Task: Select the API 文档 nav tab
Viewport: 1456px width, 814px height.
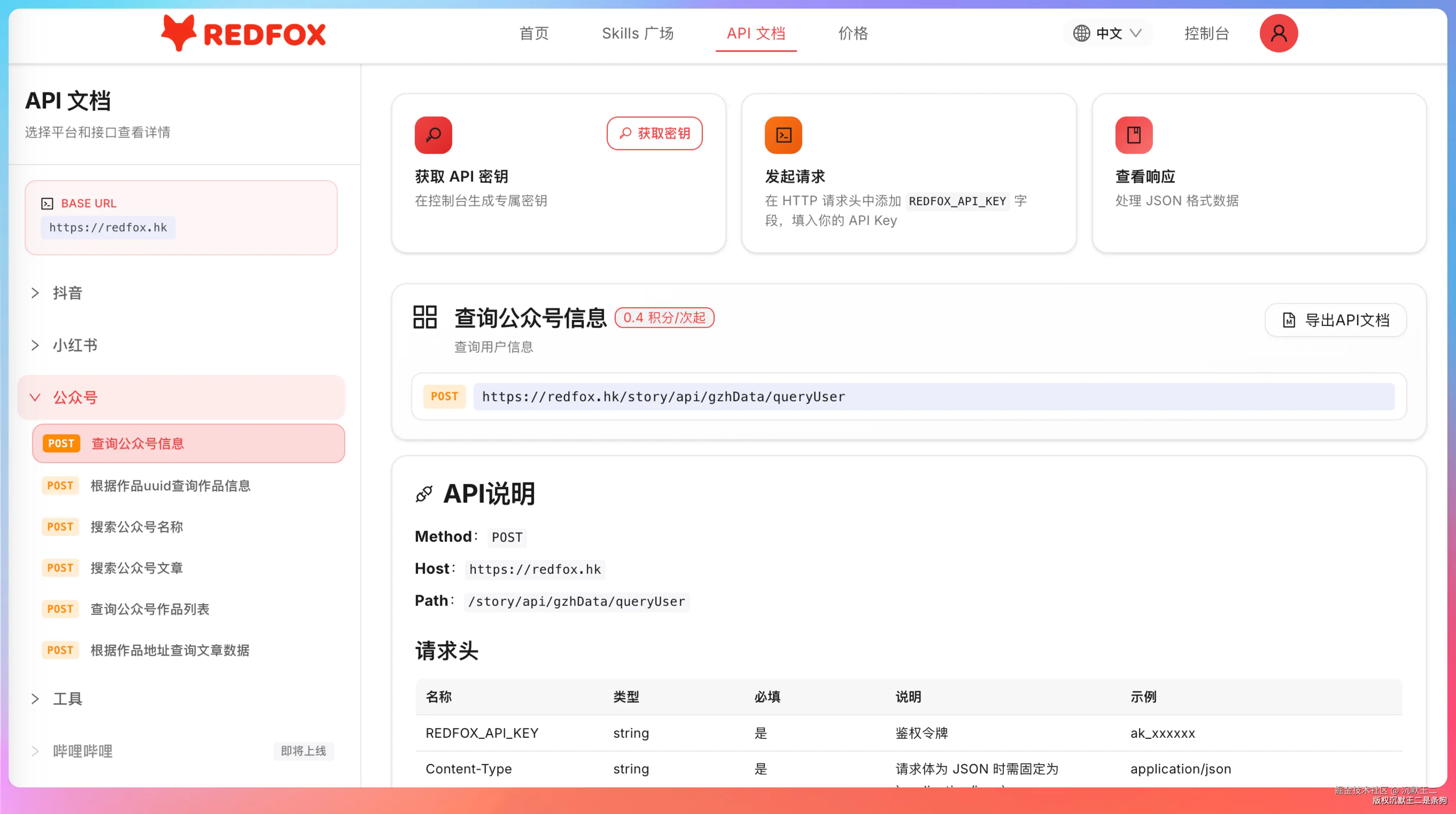Action: 756,33
